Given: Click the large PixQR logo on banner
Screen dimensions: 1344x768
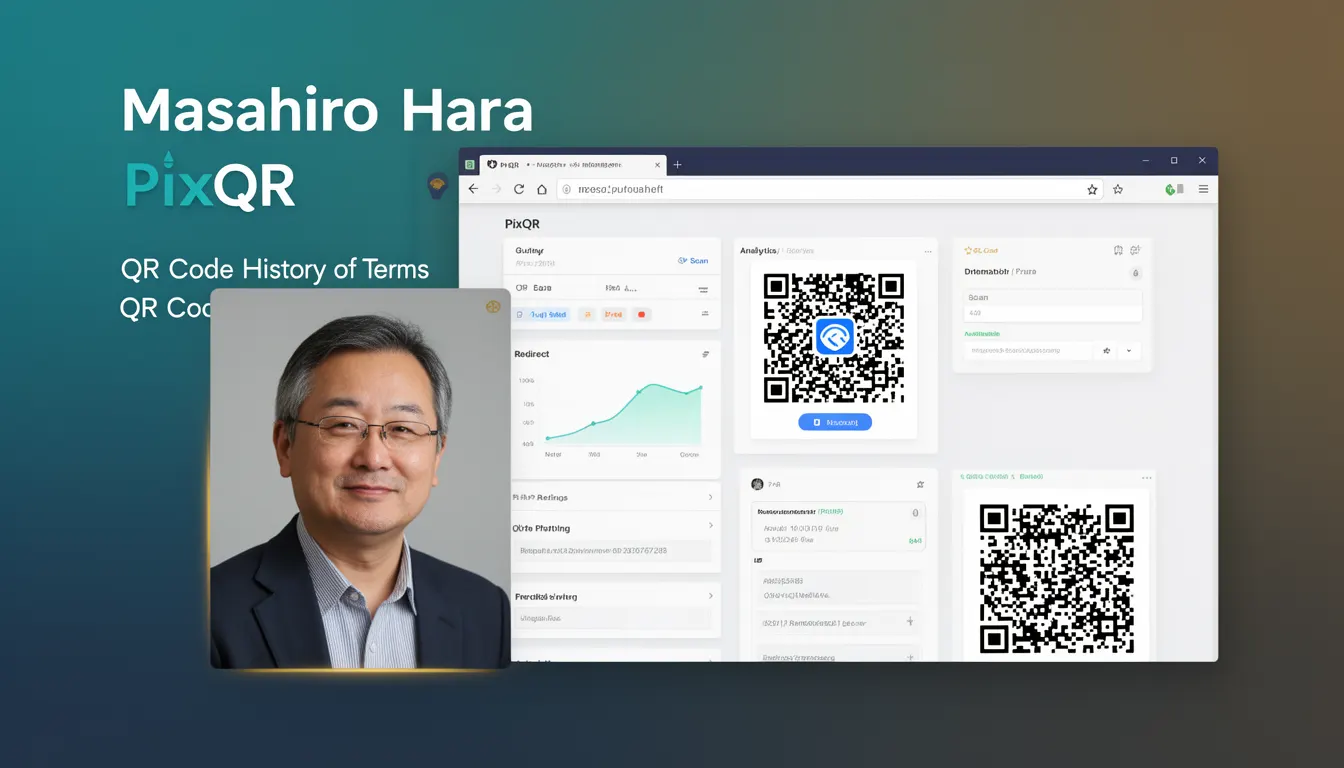Looking at the screenshot, I should pyautogui.click(x=210, y=181).
